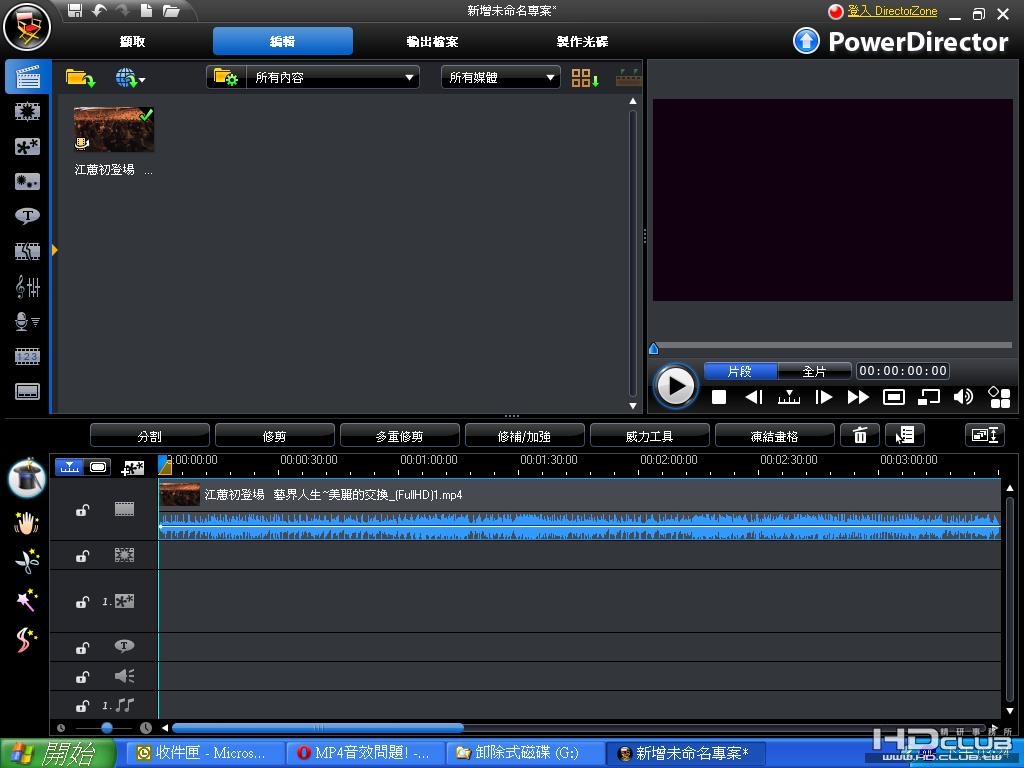Expand the library side panel arrow
The height and width of the screenshot is (768, 1024).
pyautogui.click(x=55, y=250)
